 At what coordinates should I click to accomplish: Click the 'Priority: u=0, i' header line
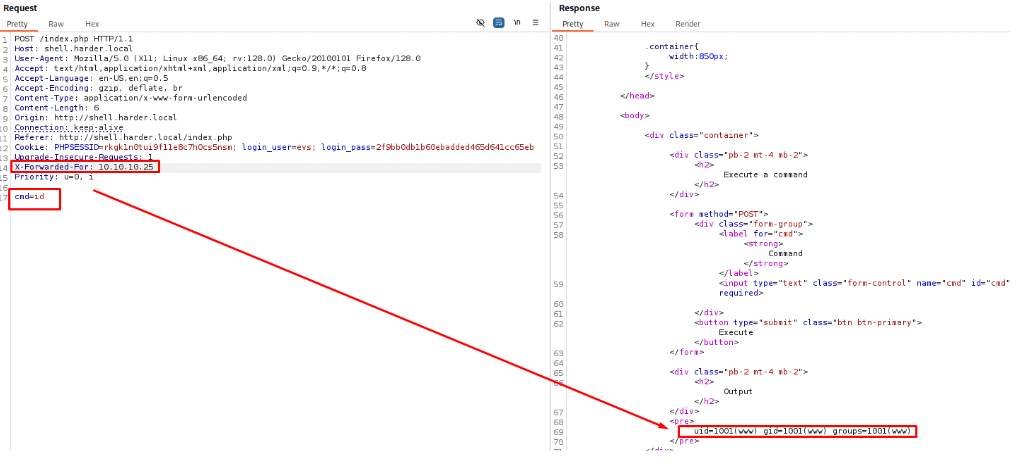[x=54, y=177]
